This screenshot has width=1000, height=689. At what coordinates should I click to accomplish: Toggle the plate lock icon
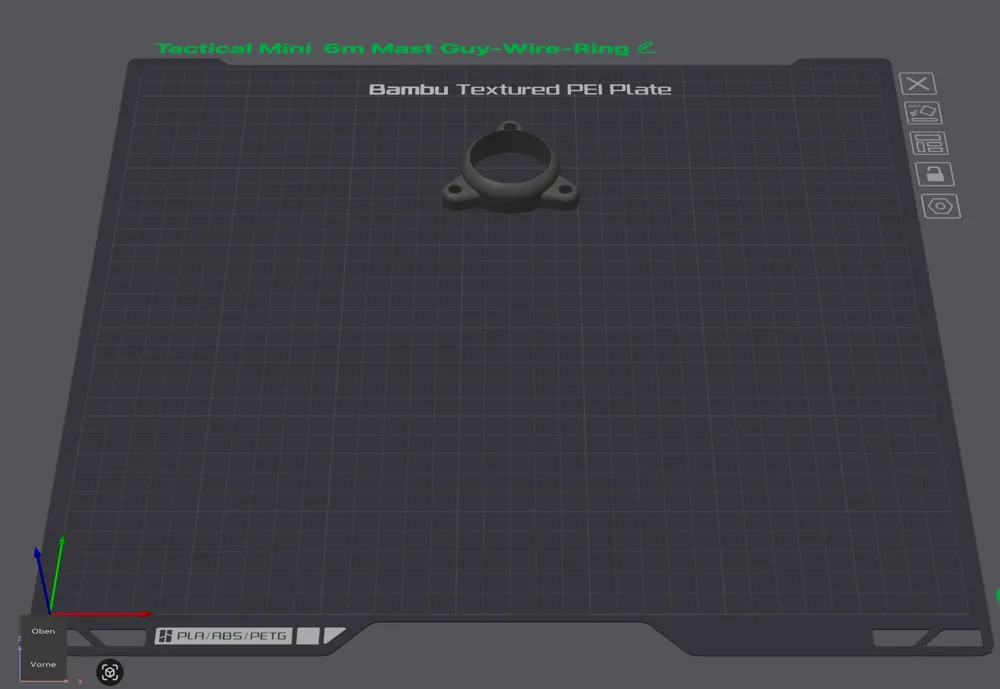point(934,174)
